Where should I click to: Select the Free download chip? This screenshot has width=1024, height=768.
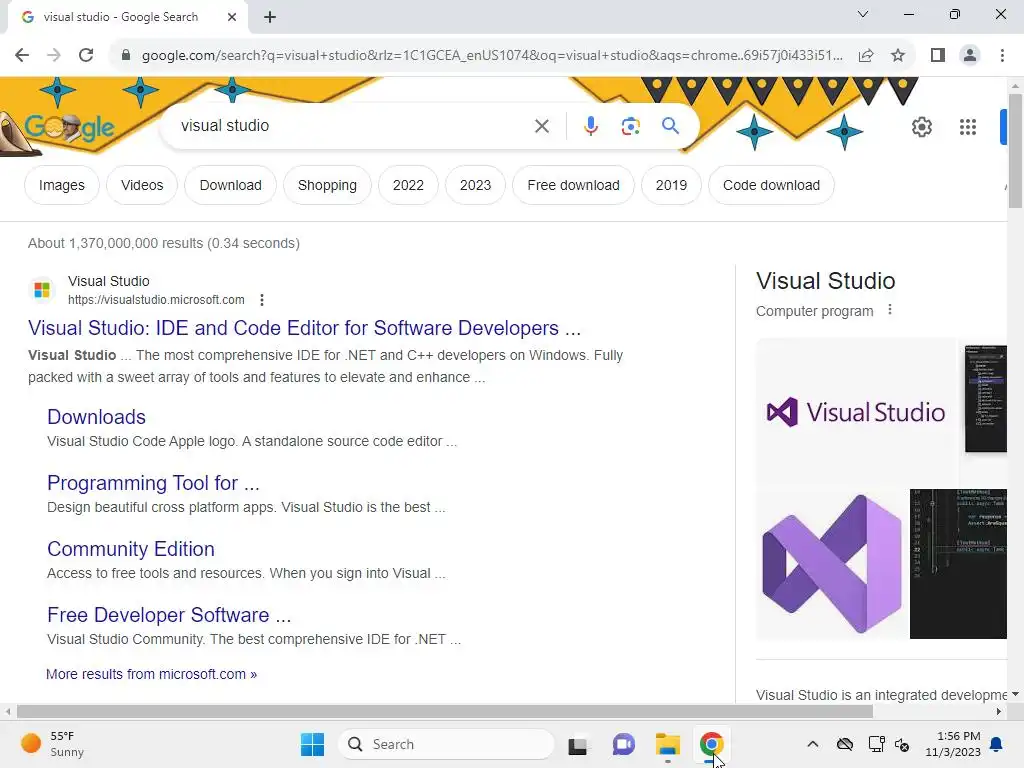[x=573, y=185]
